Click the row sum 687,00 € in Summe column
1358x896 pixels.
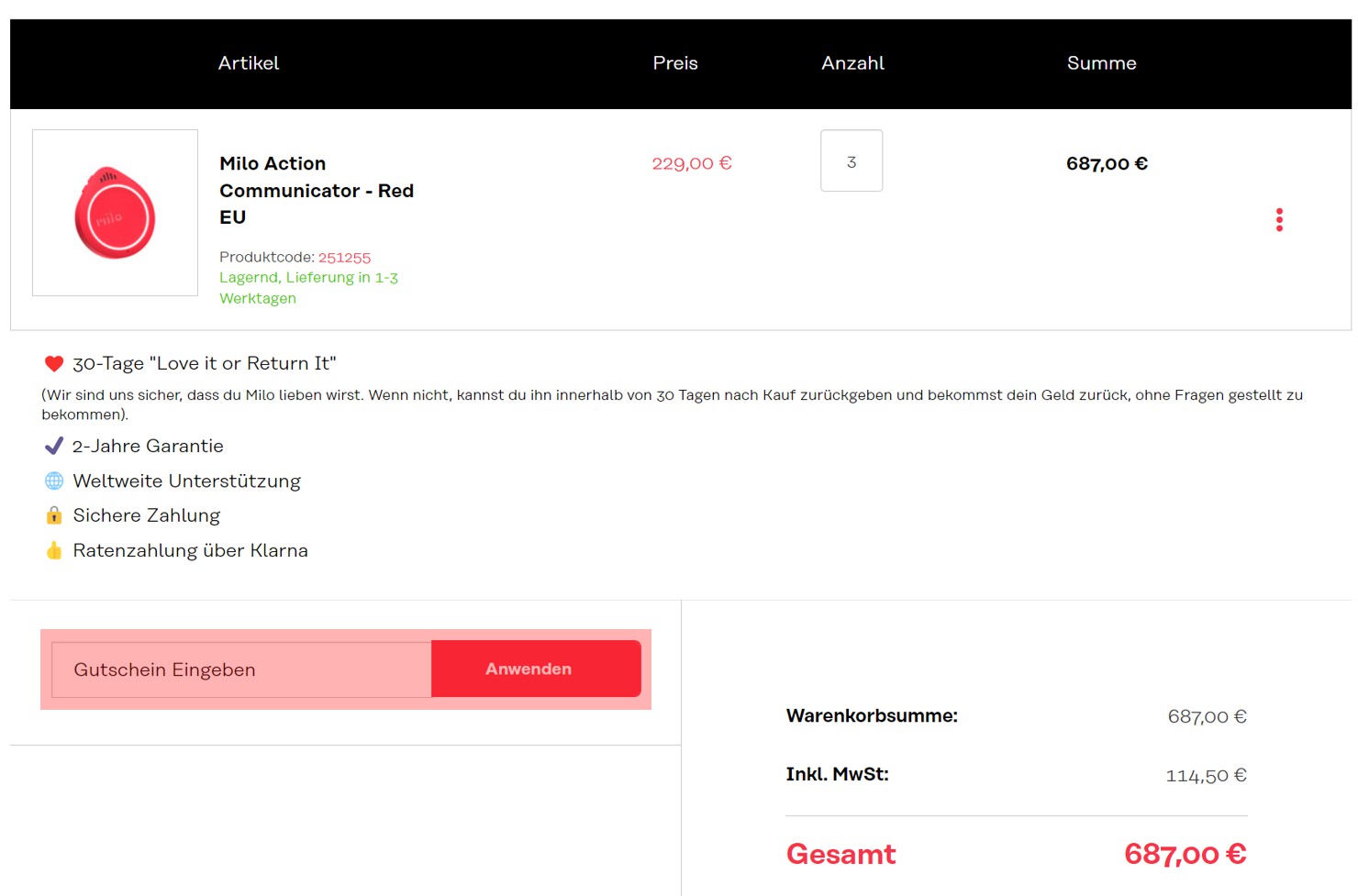click(1107, 163)
